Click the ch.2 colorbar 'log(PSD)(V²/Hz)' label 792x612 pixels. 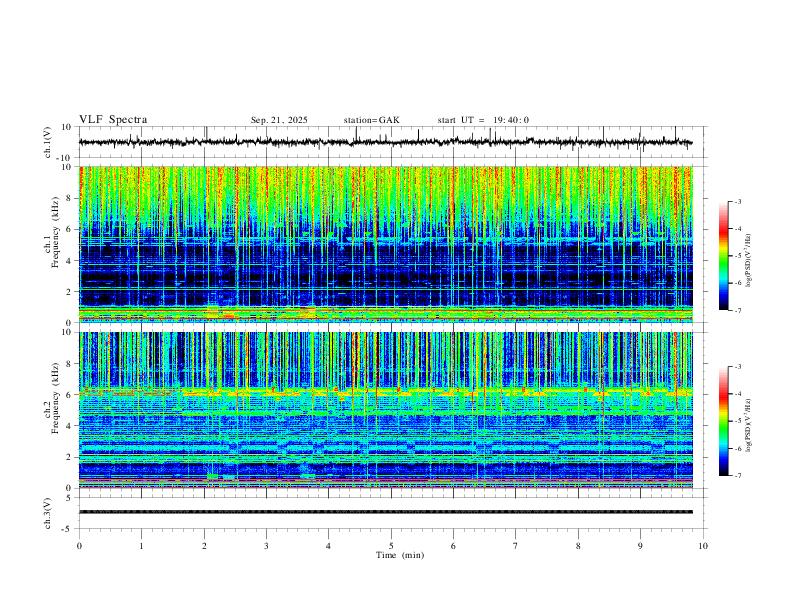click(x=749, y=425)
